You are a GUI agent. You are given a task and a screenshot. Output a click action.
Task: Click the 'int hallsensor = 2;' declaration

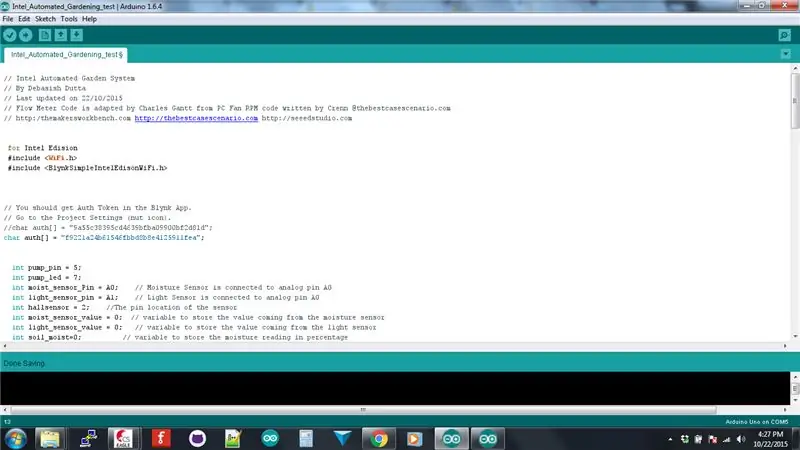point(51,307)
